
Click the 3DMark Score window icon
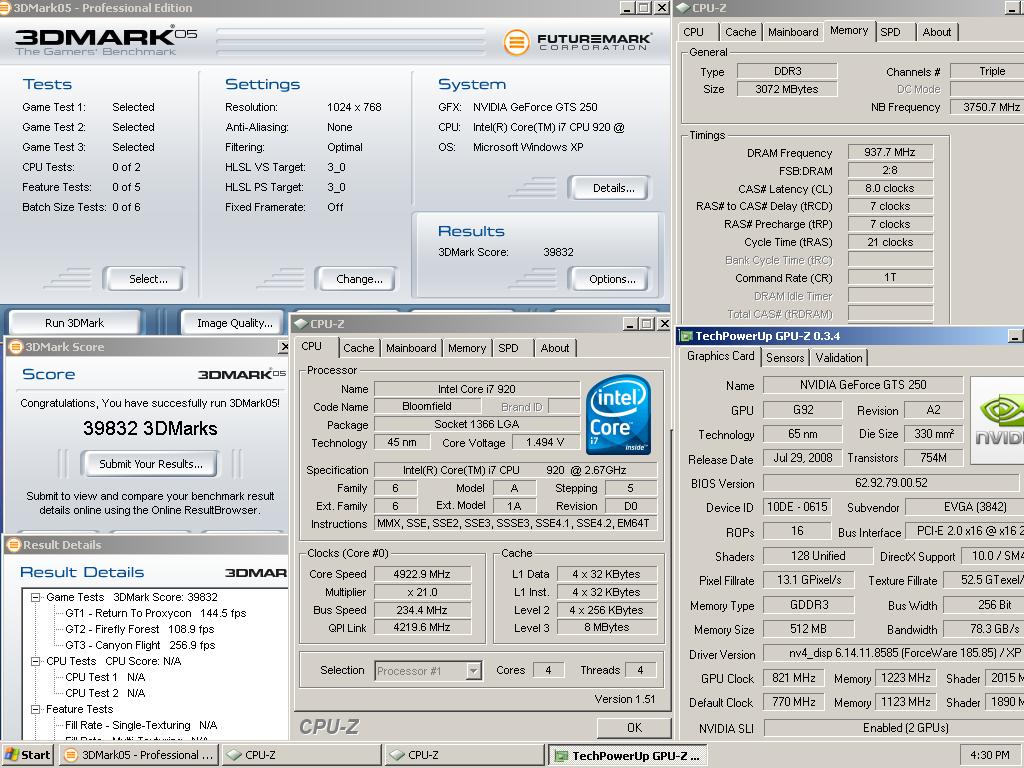tap(15, 347)
